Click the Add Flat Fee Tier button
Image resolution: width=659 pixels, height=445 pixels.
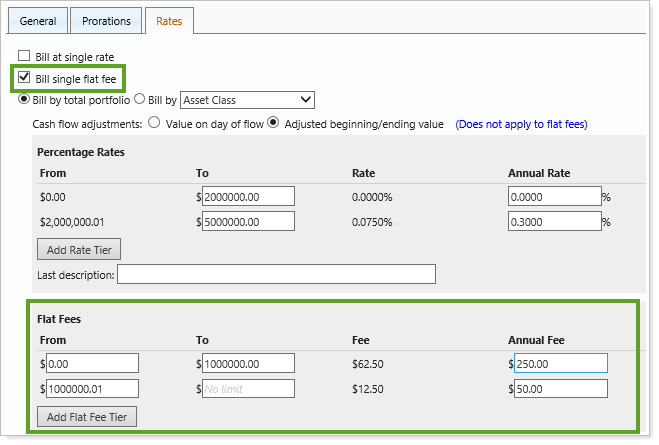(87, 416)
